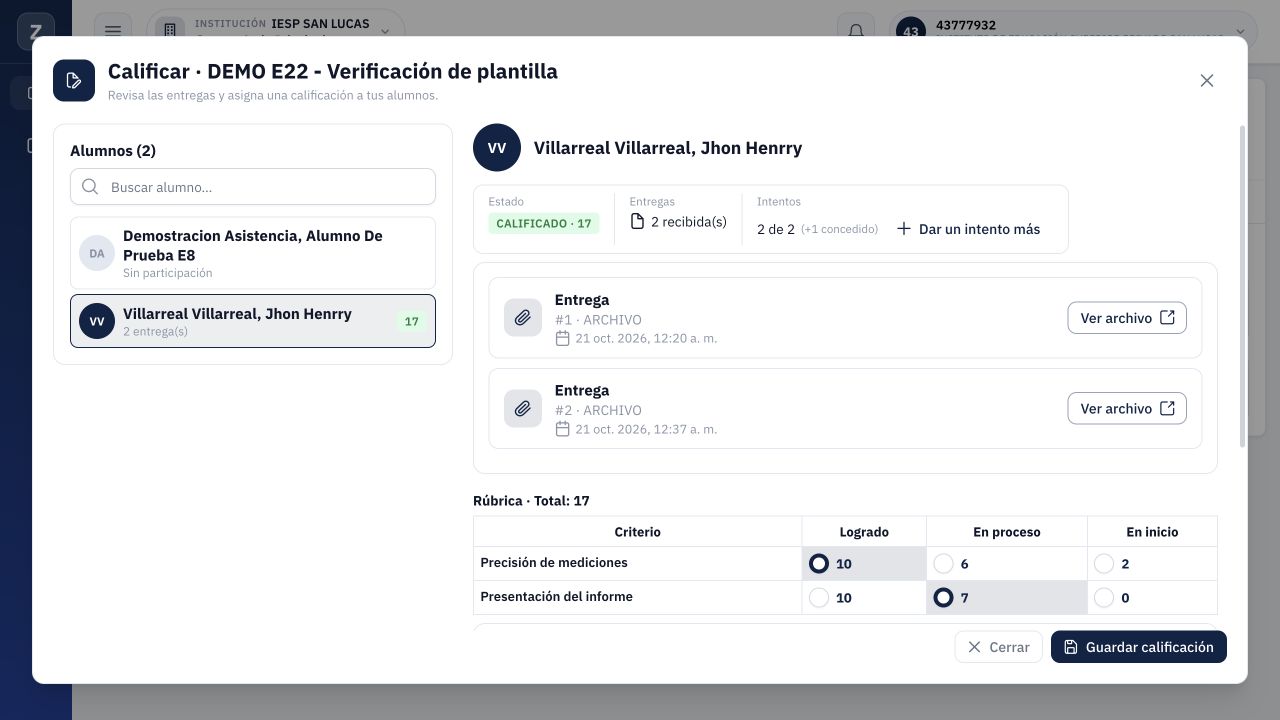Click the Criterio column header
The height and width of the screenshot is (720, 1280).
tap(638, 532)
